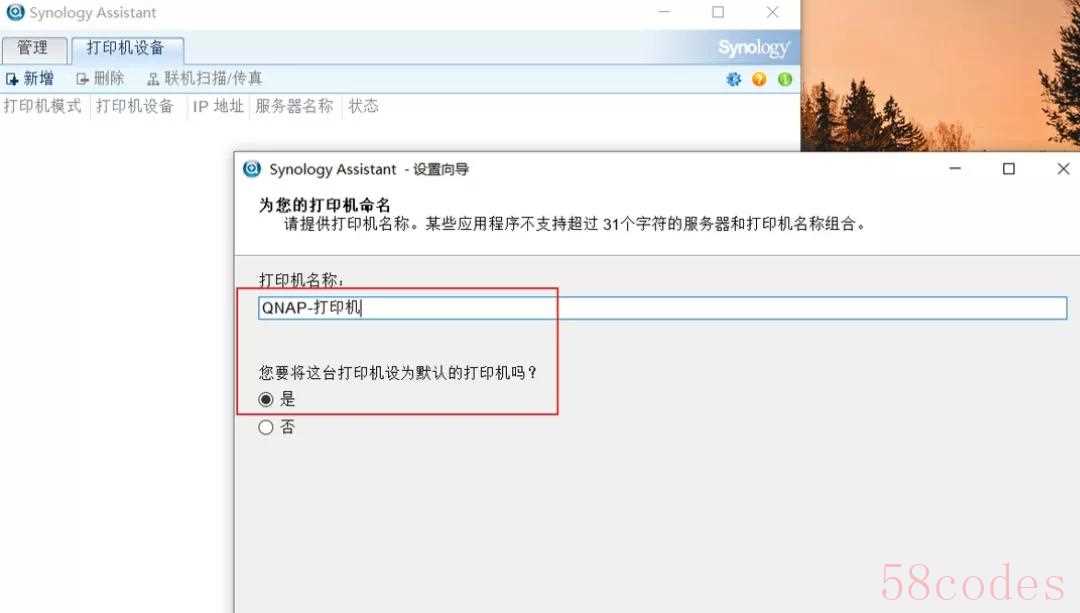Image resolution: width=1080 pixels, height=613 pixels.
Task: Click the IP 地址 column header
Action: click(218, 106)
